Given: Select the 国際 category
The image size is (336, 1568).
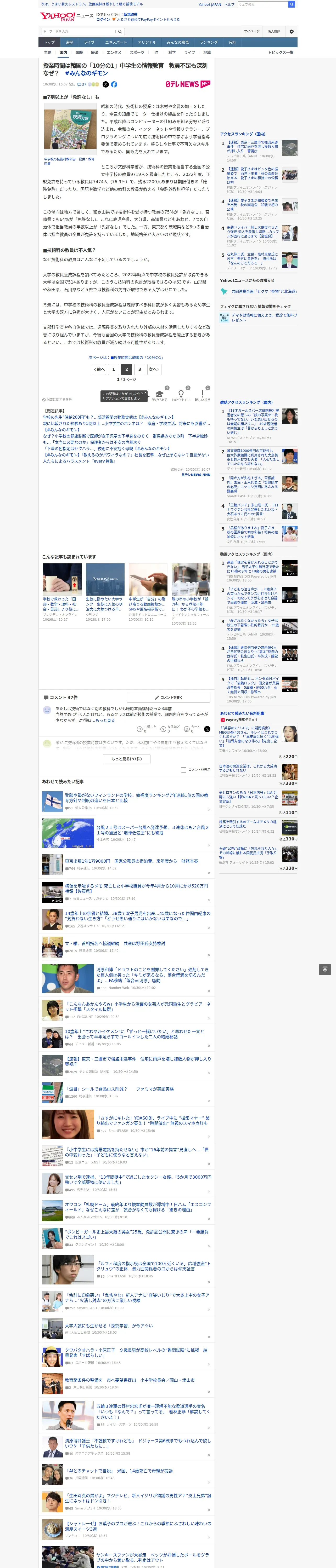Looking at the screenshot, I should tap(79, 52).
